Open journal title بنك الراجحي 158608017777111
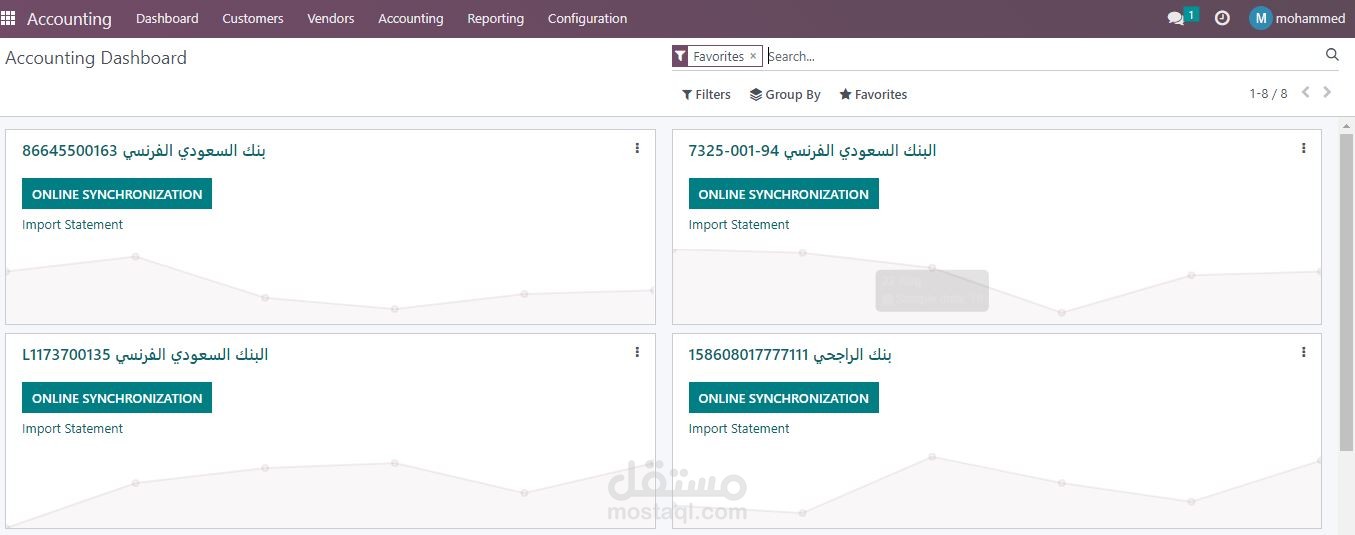Image resolution: width=1355 pixels, height=535 pixels. (790, 355)
